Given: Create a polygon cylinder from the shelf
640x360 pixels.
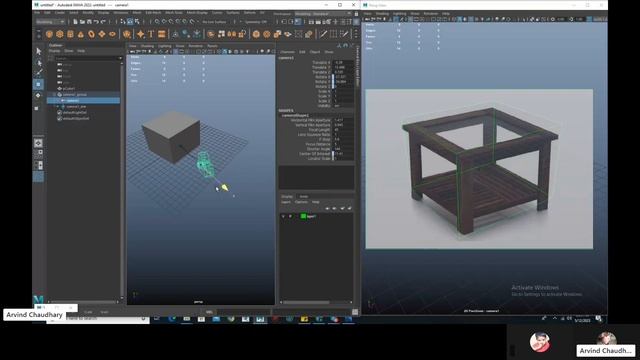Looking at the screenshot, I should 71,34.
